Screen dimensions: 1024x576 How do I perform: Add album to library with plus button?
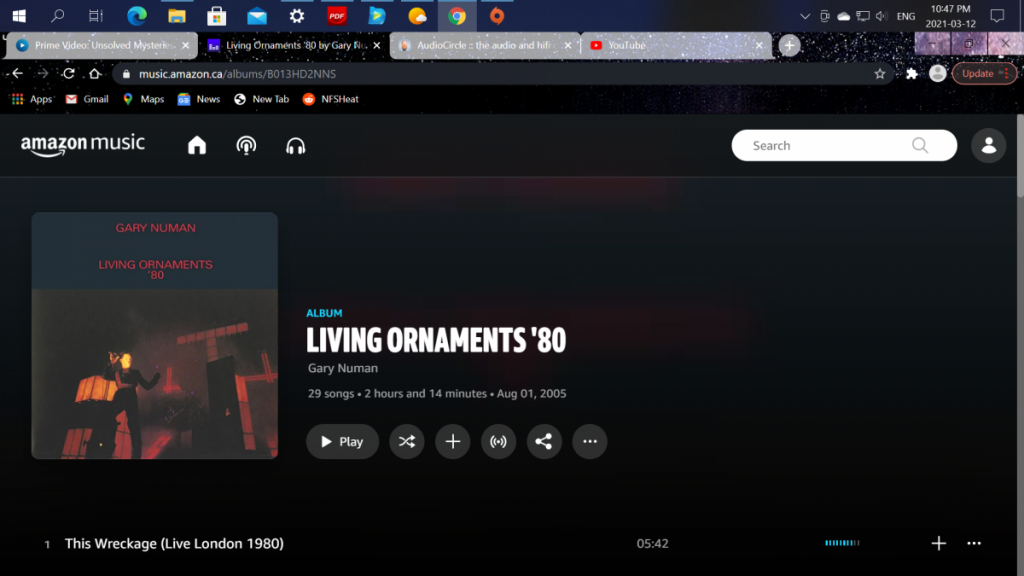pyautogui.click(x=453, y=441)
